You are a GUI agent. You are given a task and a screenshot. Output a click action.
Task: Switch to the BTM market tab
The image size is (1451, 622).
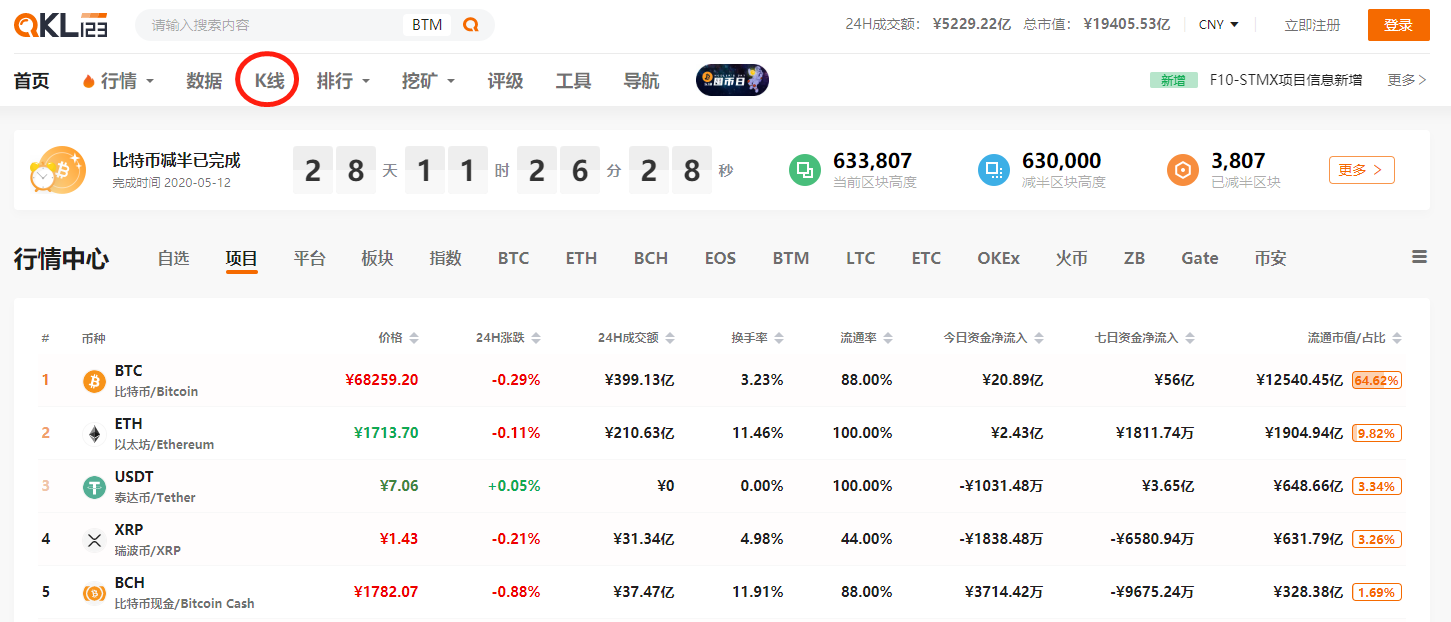point(791,258)
